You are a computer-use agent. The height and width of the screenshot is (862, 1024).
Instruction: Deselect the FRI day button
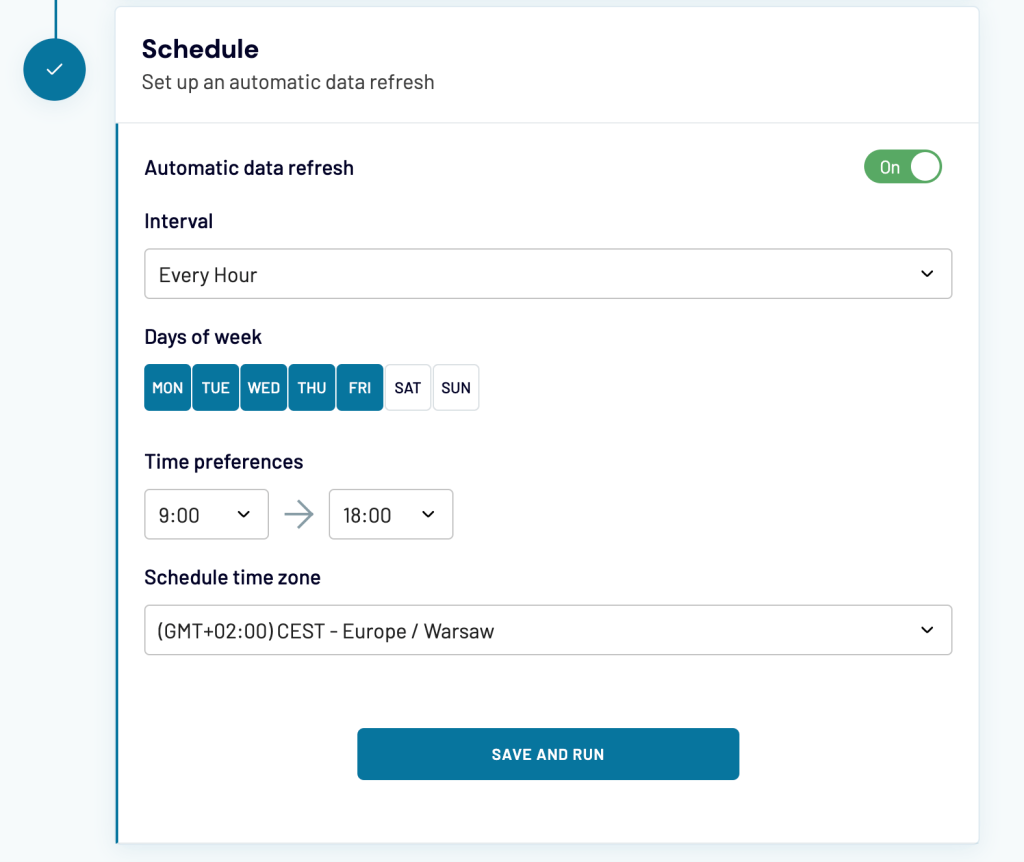tap(359, 387)
